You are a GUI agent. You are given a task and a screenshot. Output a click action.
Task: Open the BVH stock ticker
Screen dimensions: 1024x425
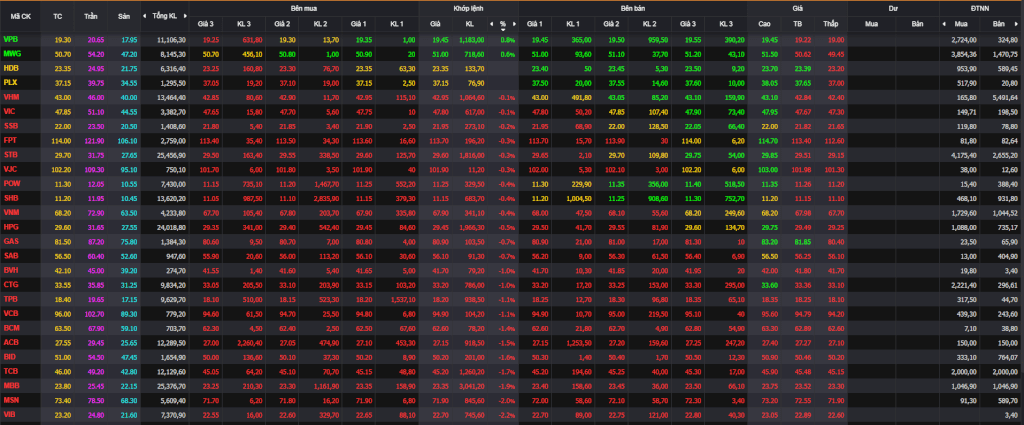[x=10, y=270]
